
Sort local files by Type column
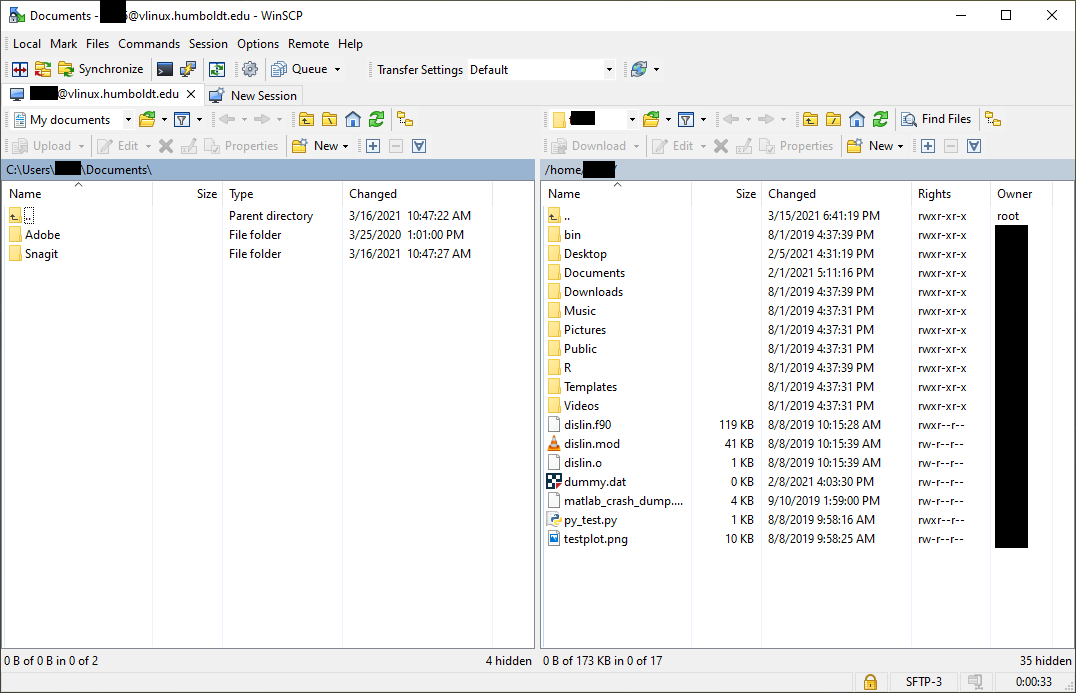pyautogui.click(x=282, y=193)
